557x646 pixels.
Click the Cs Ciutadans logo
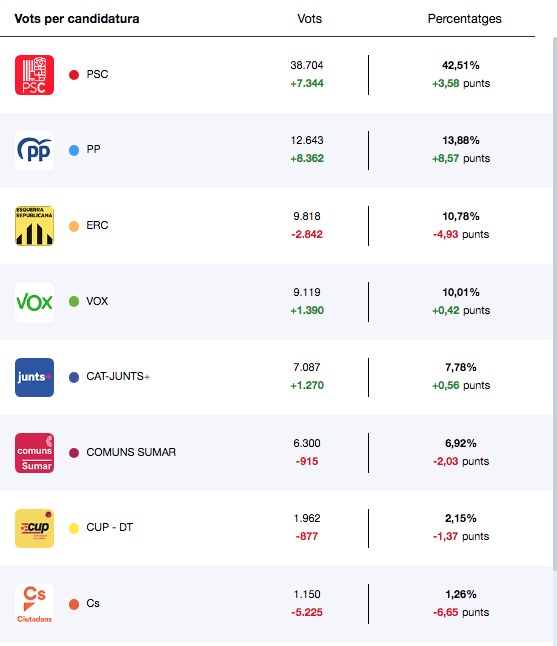click(35, 604)
